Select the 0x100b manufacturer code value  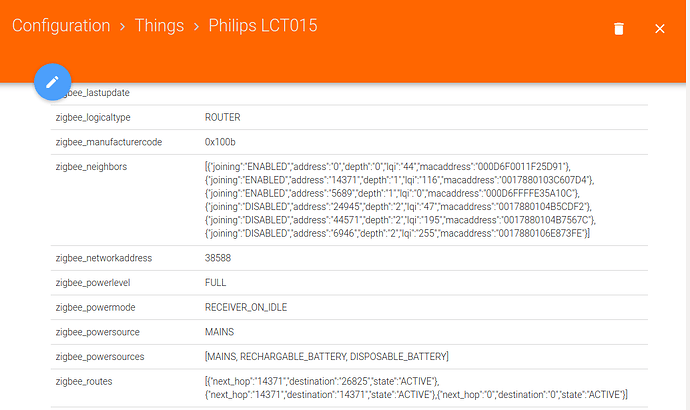click(x=220, y=142)
